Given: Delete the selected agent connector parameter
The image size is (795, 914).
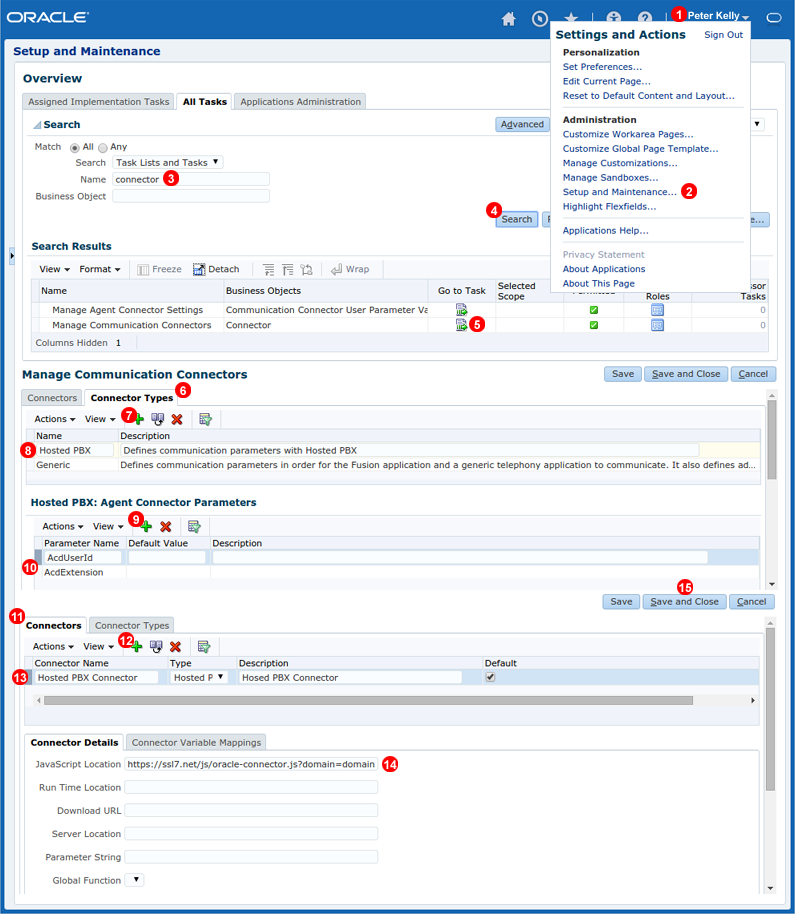Looking at the screenshot, I should point(166,526).
